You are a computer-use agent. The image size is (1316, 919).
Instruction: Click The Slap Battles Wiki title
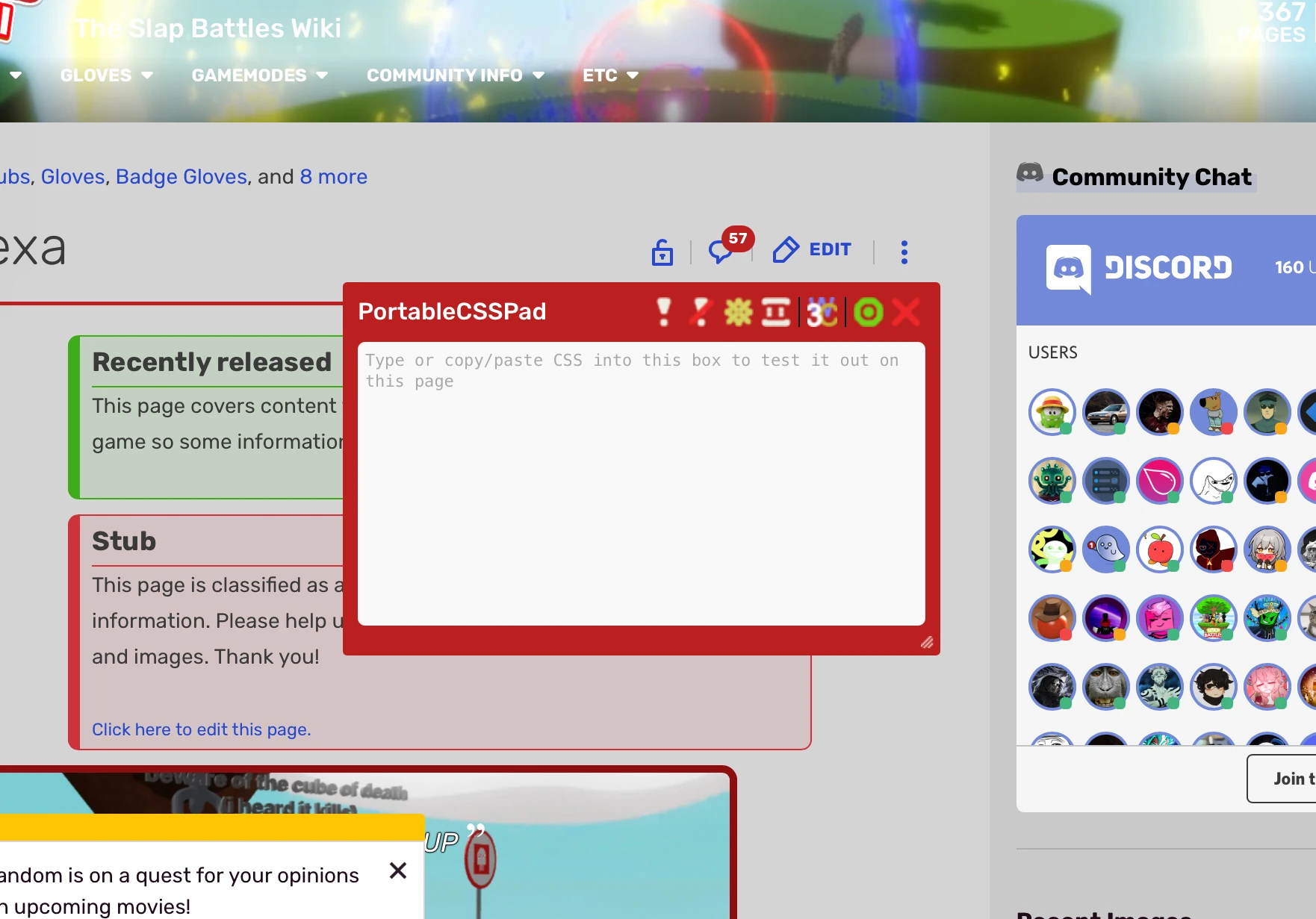(x=206, y=28)
